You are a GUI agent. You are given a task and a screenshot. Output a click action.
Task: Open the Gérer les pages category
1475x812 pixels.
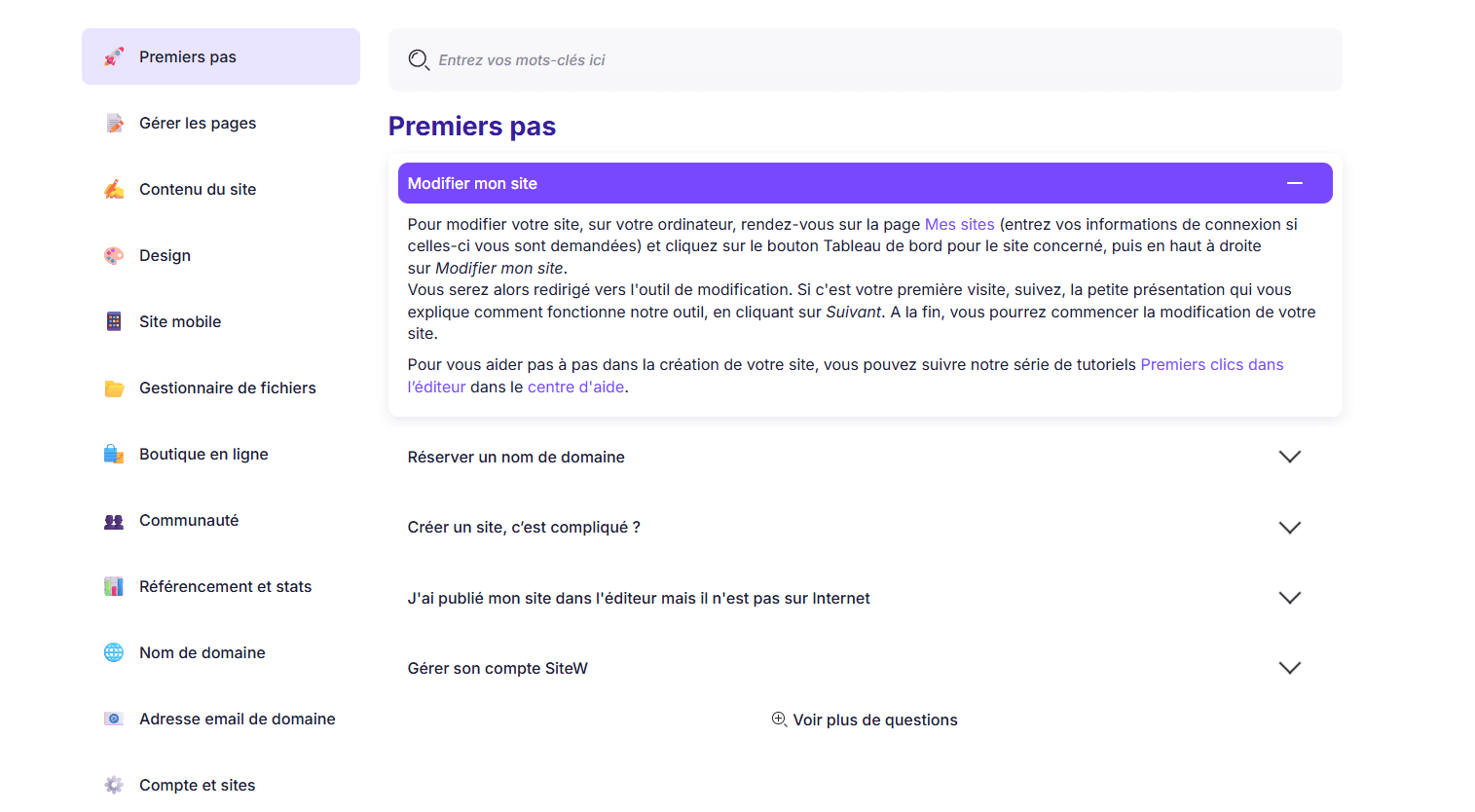click(x=198, y=123)
